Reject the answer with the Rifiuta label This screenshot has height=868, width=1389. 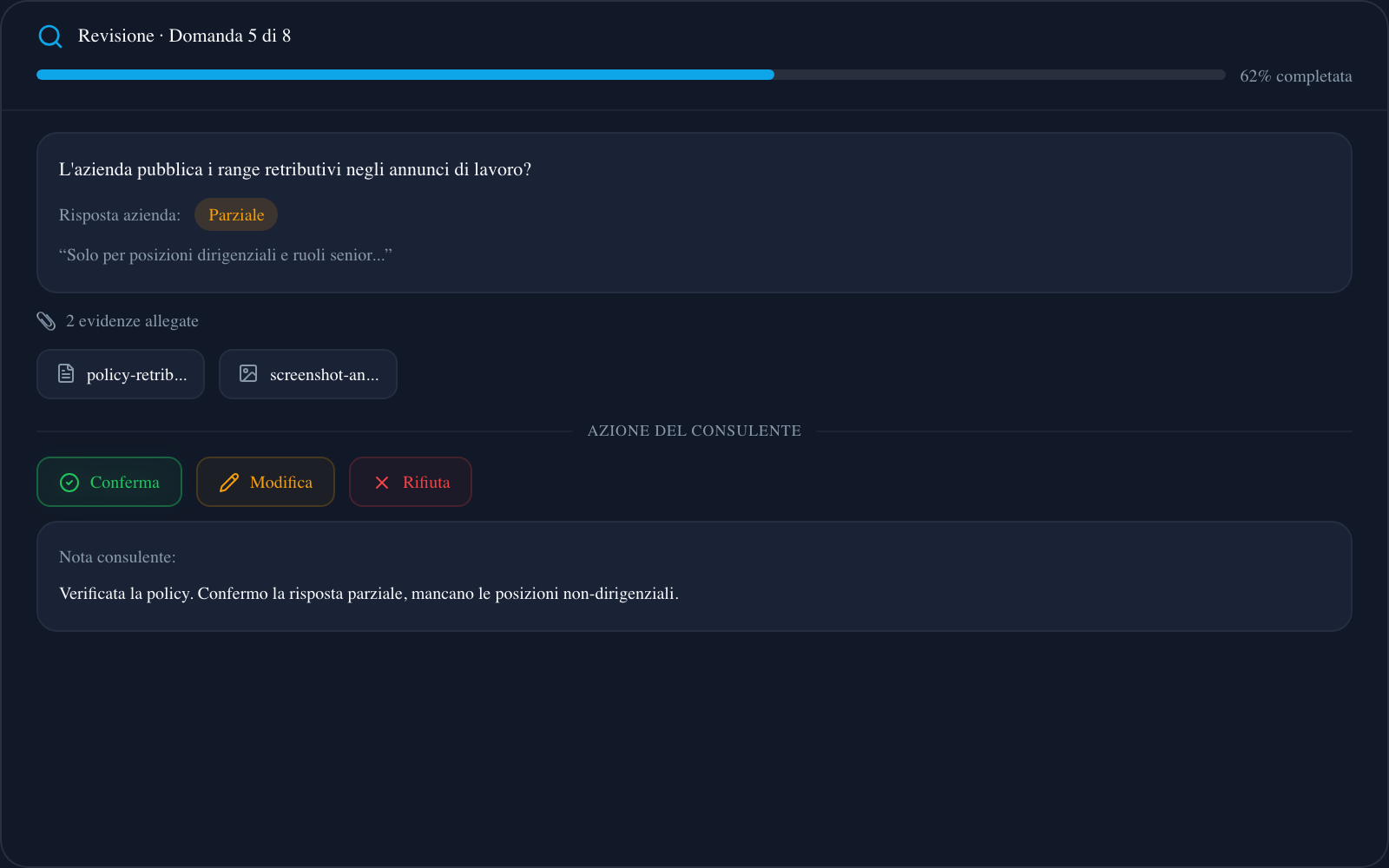(x=426, y=483)
